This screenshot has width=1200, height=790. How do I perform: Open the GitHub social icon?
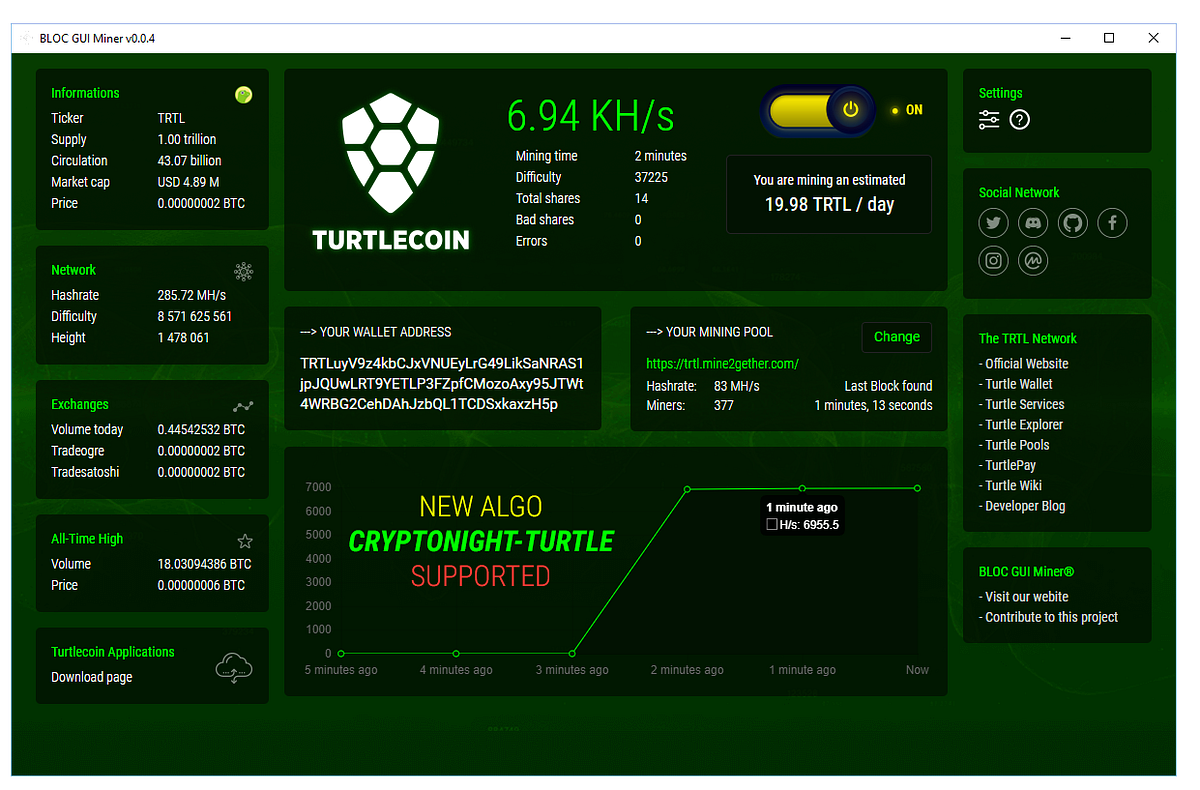click(1072, 223)
